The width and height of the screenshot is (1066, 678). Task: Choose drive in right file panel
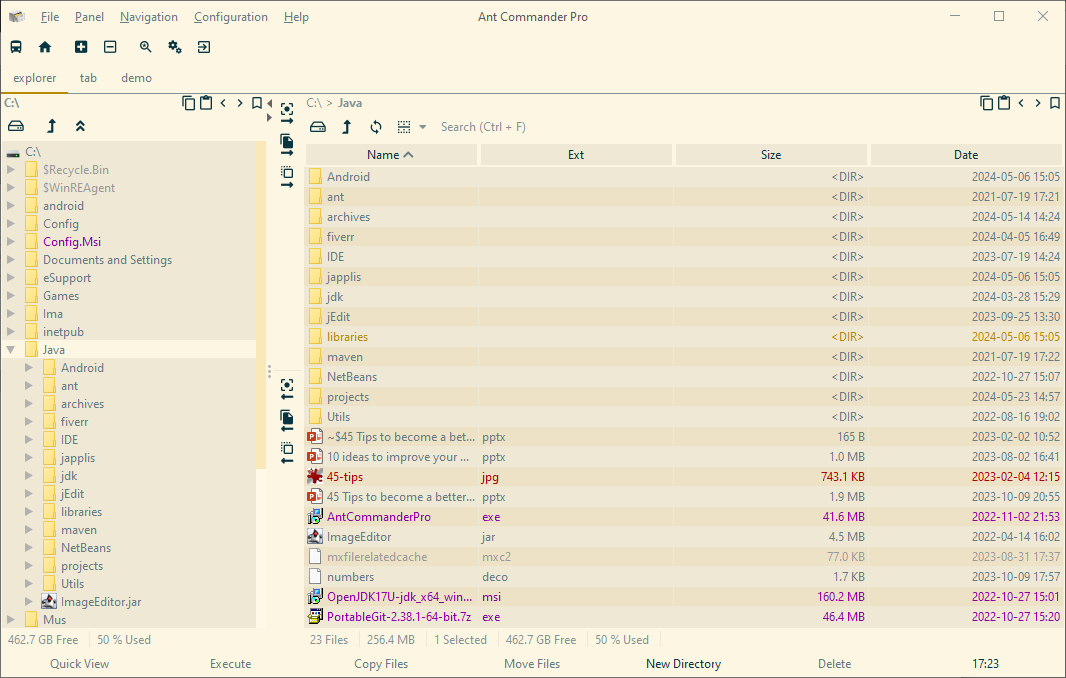(x=317, y=127)
